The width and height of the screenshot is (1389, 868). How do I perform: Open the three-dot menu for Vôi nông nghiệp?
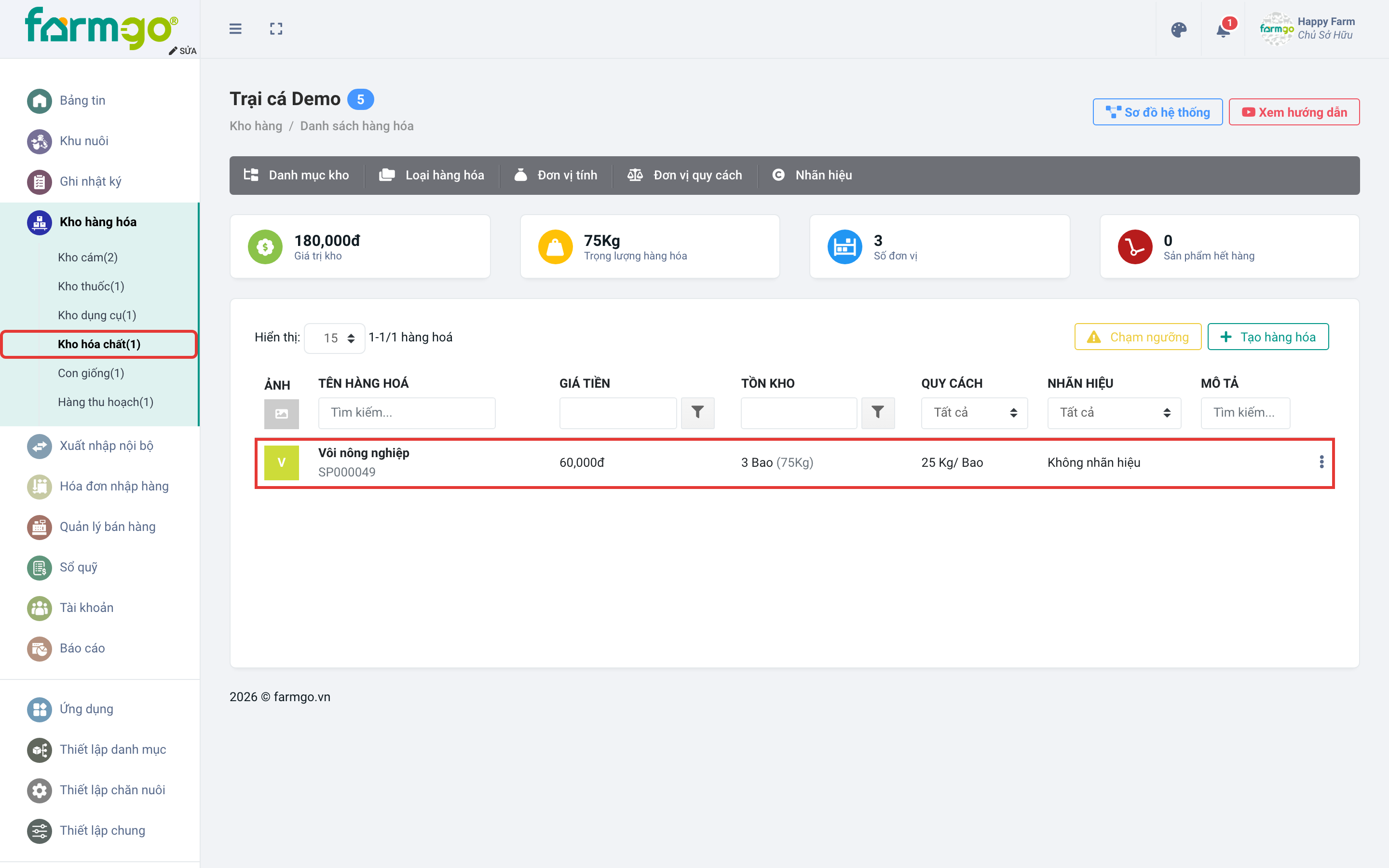[1321, 462]
